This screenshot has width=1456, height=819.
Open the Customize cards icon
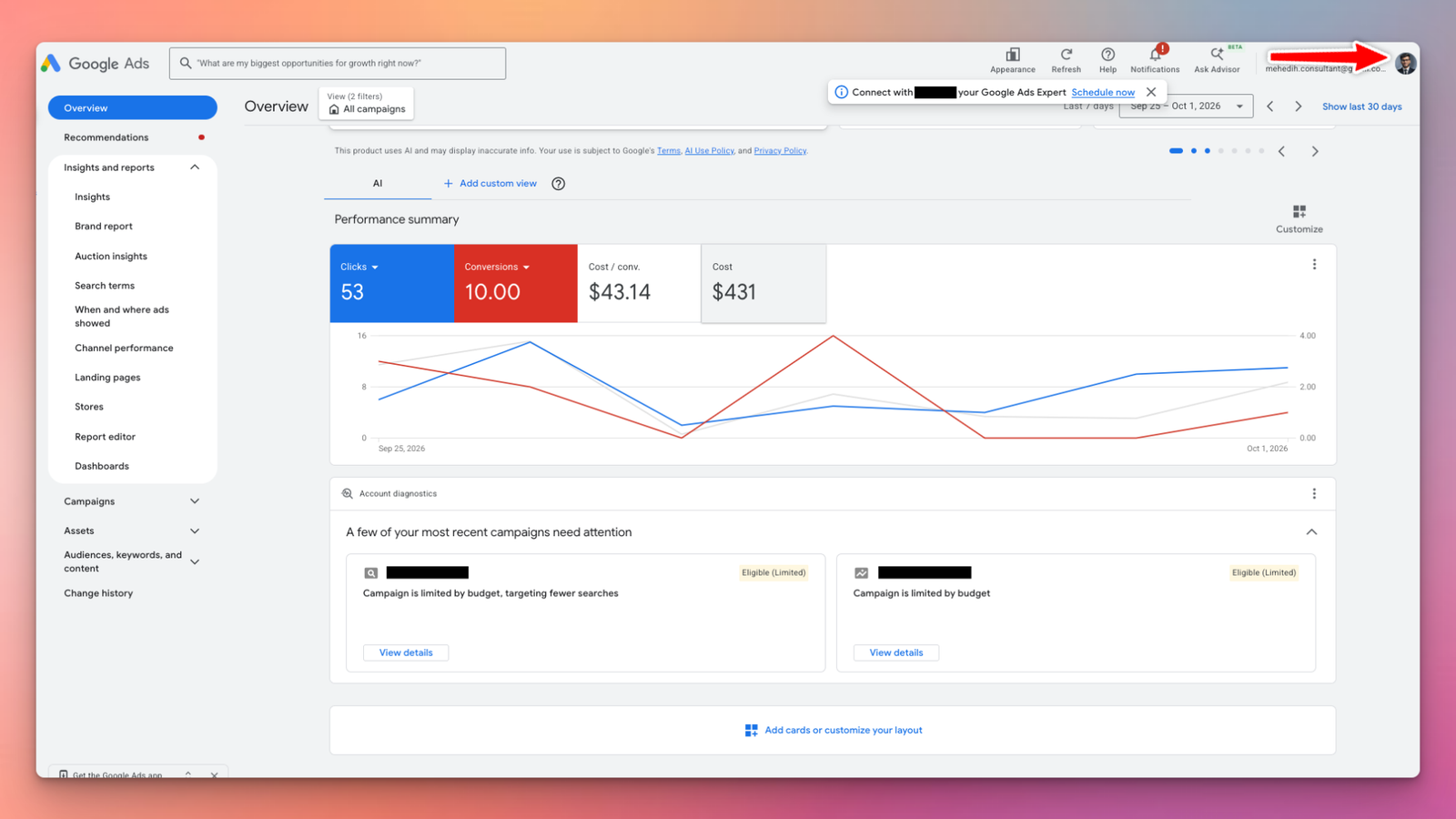coord(1299,211)
